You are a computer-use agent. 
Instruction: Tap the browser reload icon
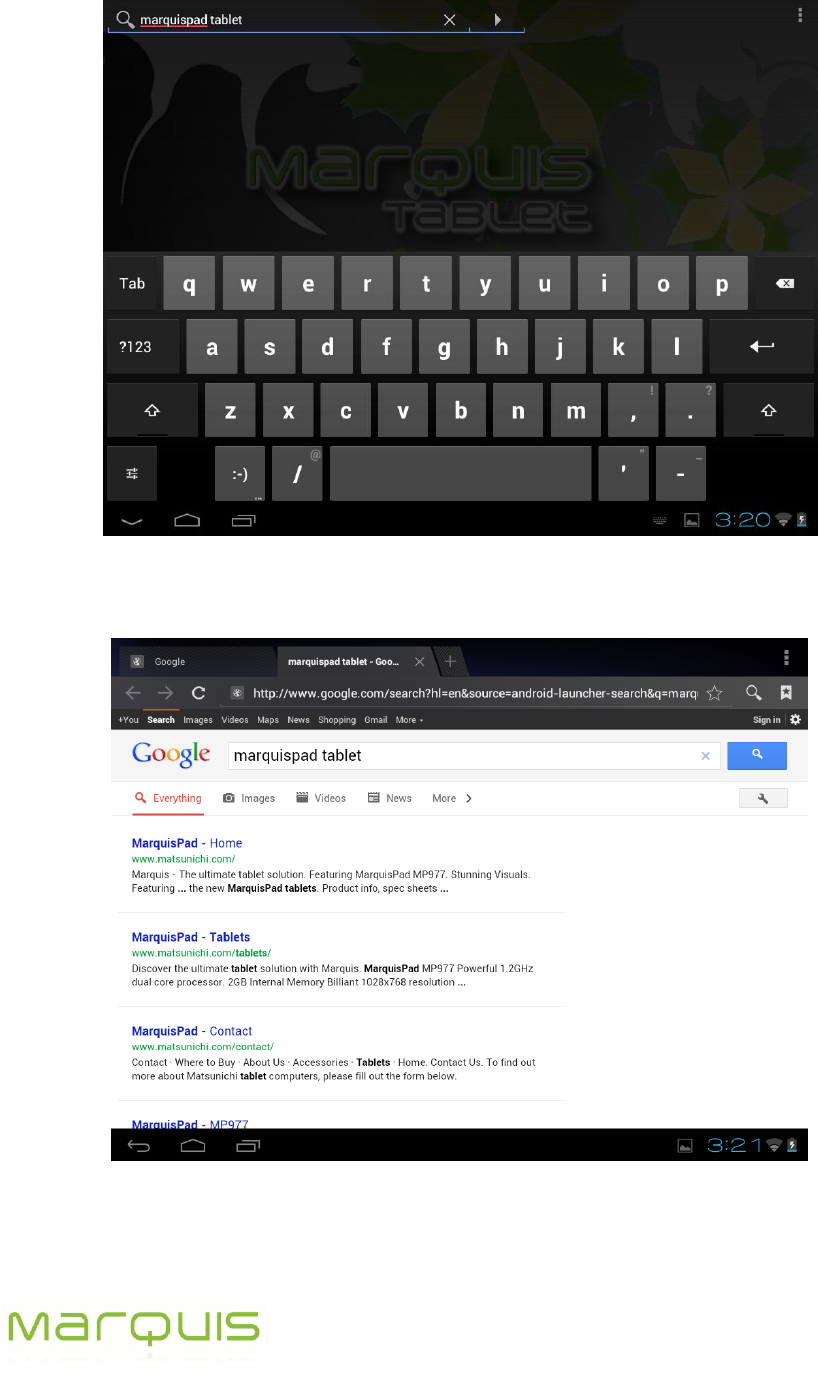pyautogui.click(x=199, y=692)
